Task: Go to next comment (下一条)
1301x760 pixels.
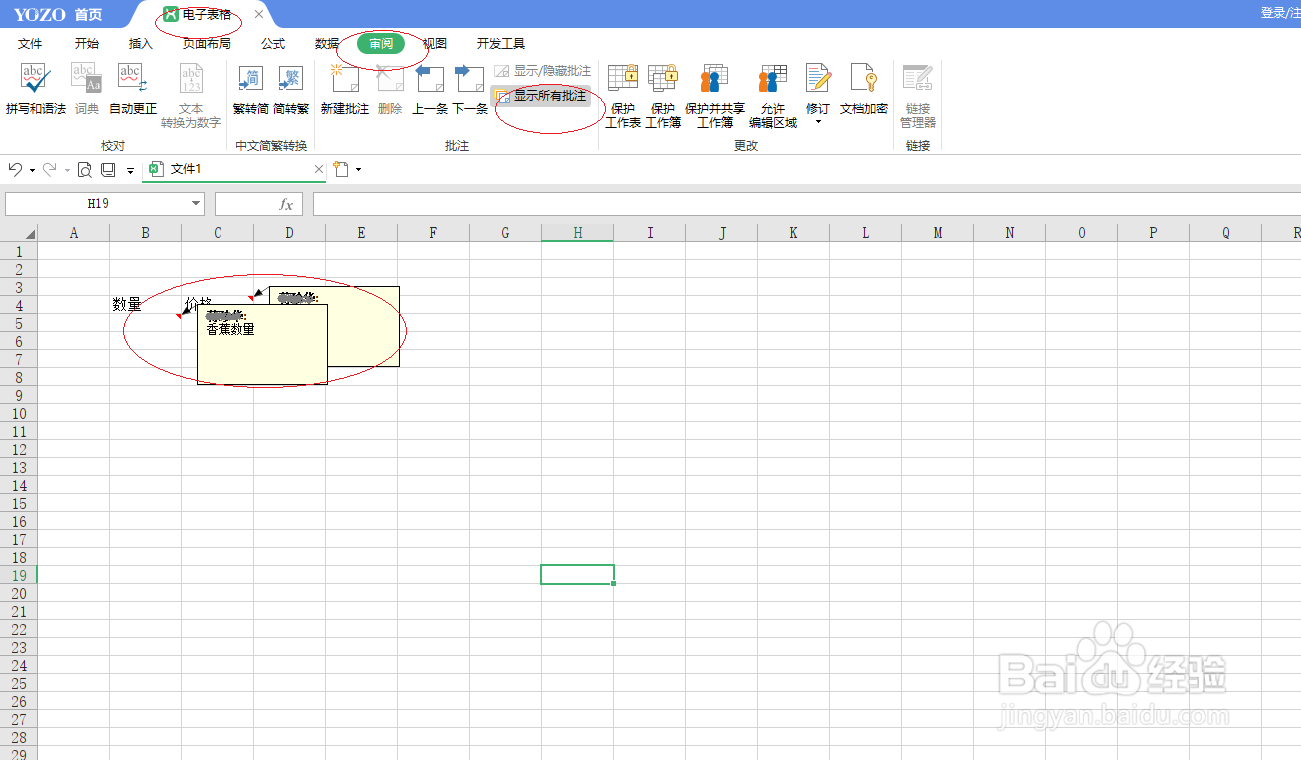Action: pos(470,89)
